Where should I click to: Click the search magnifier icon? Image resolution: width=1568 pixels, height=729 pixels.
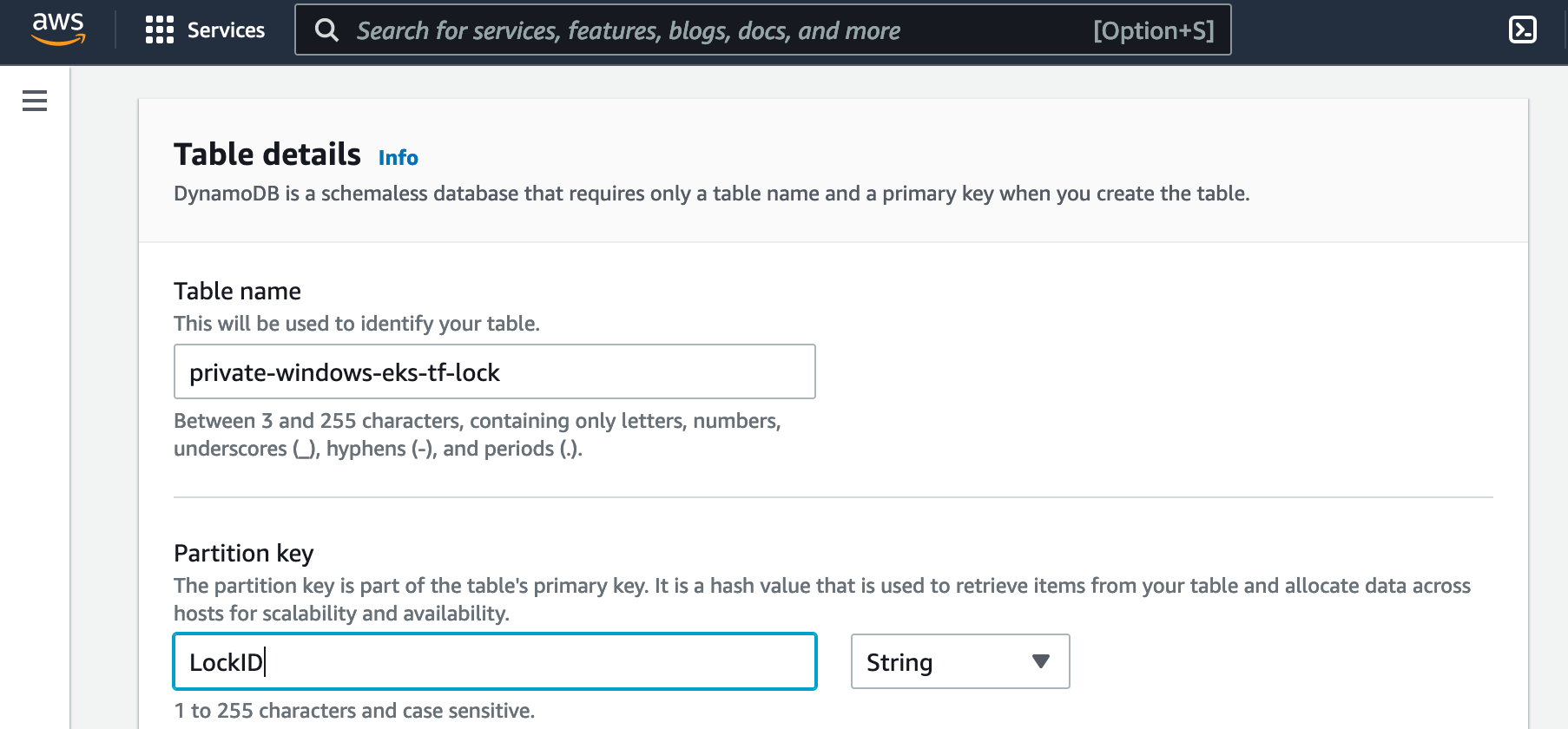[x=326, y=30]
